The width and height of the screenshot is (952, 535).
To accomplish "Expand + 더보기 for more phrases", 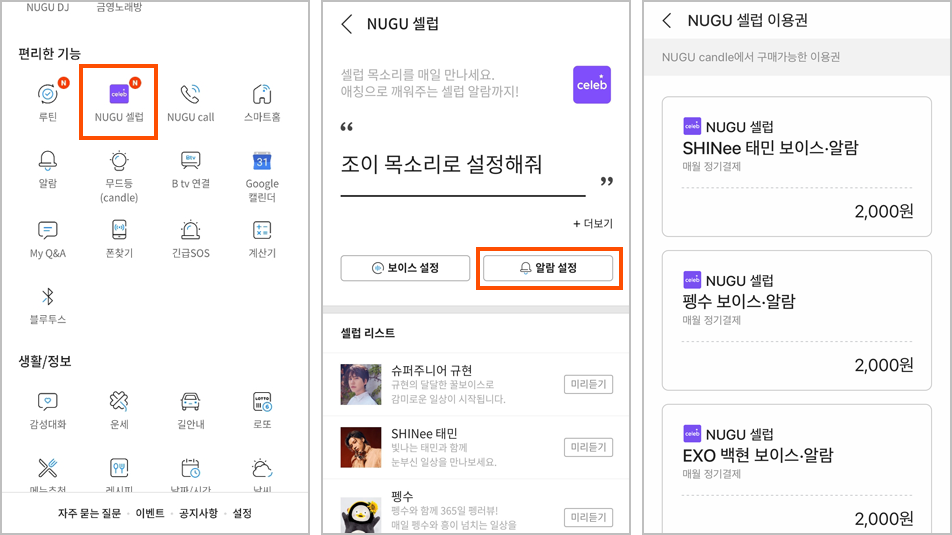I will pos(593,223).
